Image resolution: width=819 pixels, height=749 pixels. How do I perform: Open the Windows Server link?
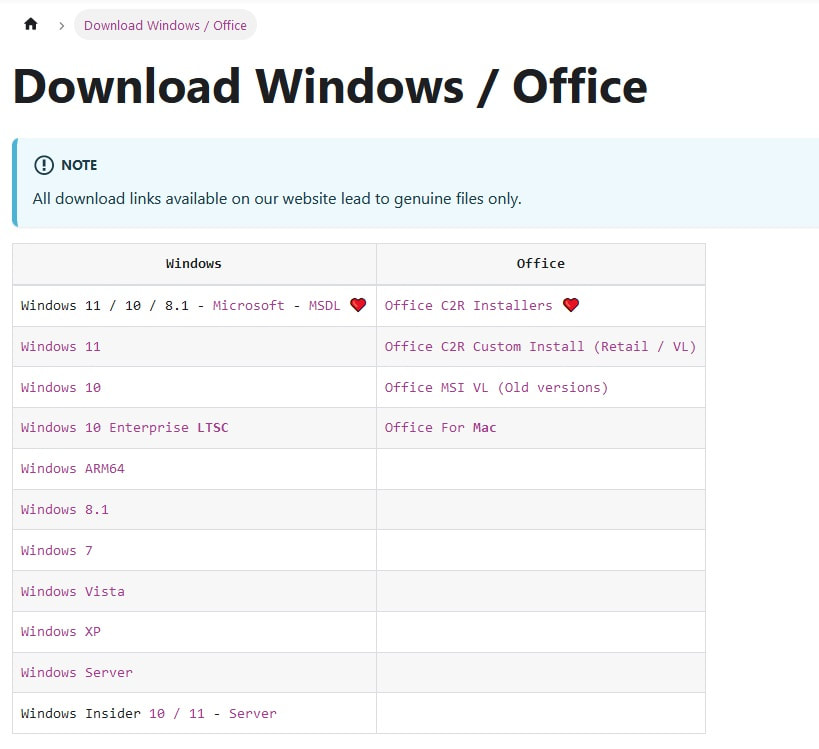pyautogui.click(x=77, y=672)
